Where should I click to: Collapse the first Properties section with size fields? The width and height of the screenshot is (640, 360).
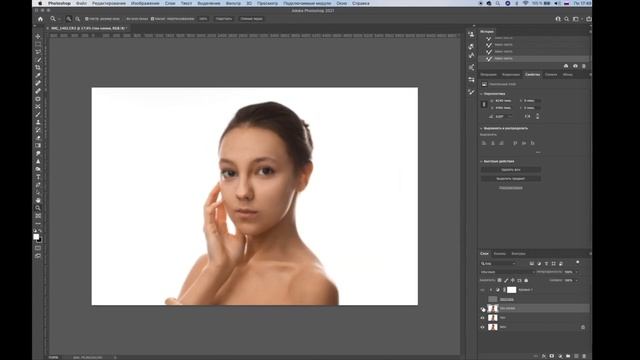coord(481,94)
